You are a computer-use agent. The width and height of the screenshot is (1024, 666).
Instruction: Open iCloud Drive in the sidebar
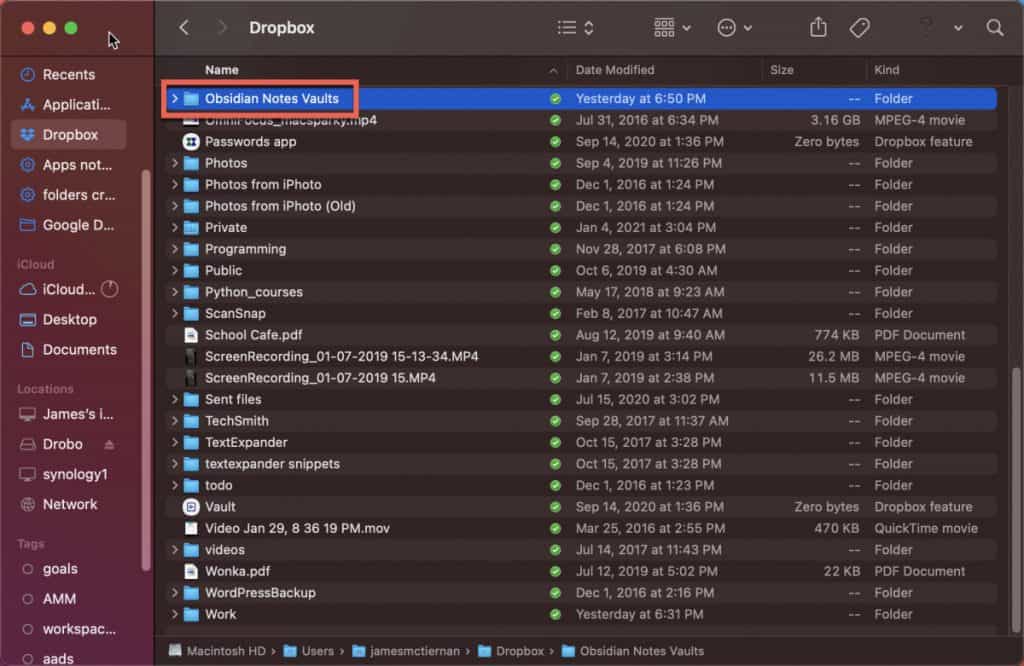coord(59,289)
